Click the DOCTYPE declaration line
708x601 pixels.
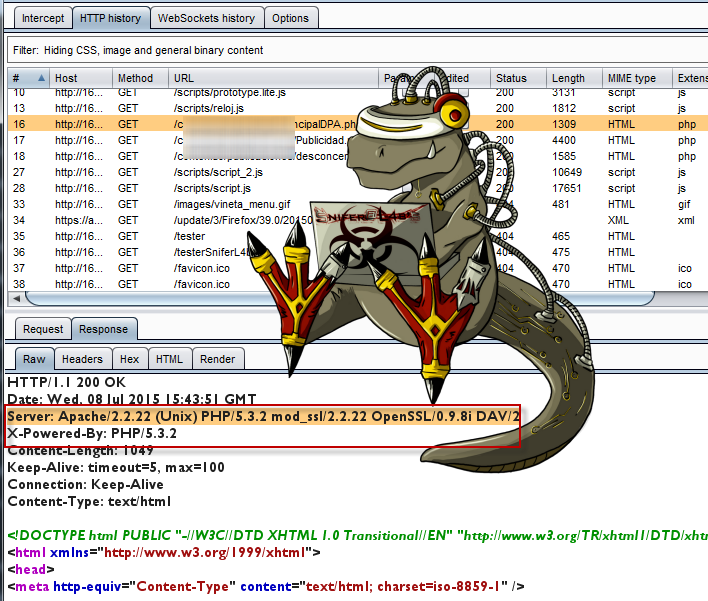pyautogui.click(x=358, y=536)
